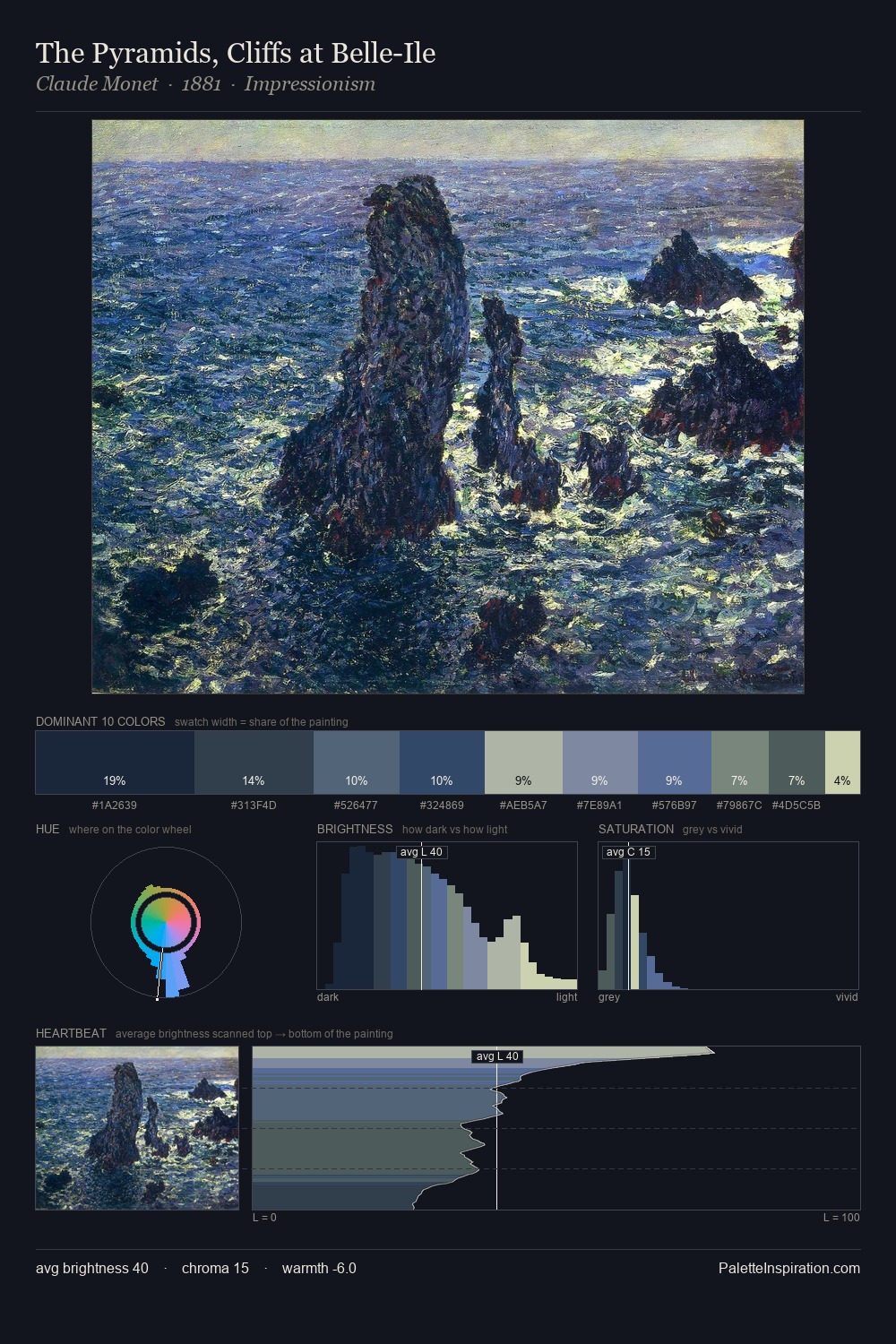This screenshot has width=896, height=1344.
Task: Click "swatch width = share of the painting" caption
Action: pos(262,722)
